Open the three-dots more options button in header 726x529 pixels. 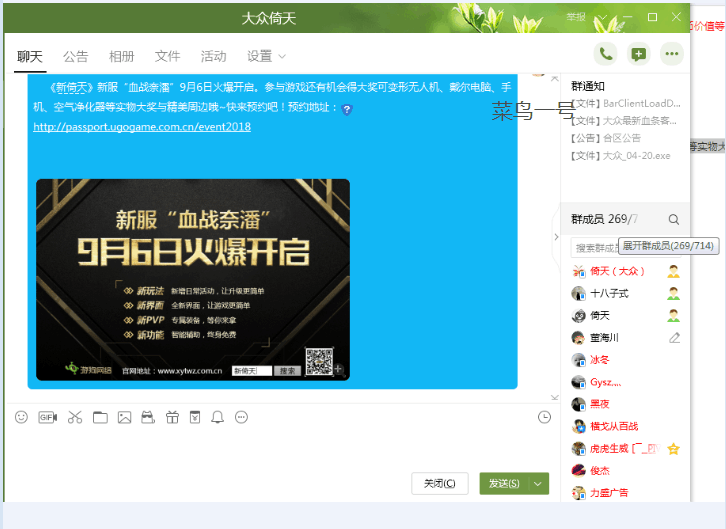(671, 54)
